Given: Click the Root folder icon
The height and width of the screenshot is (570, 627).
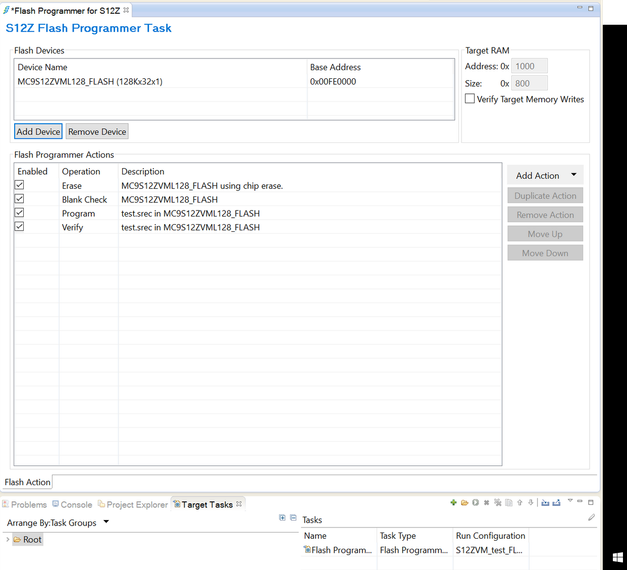Looking at the screenshot, I should (x=17, y=540).
